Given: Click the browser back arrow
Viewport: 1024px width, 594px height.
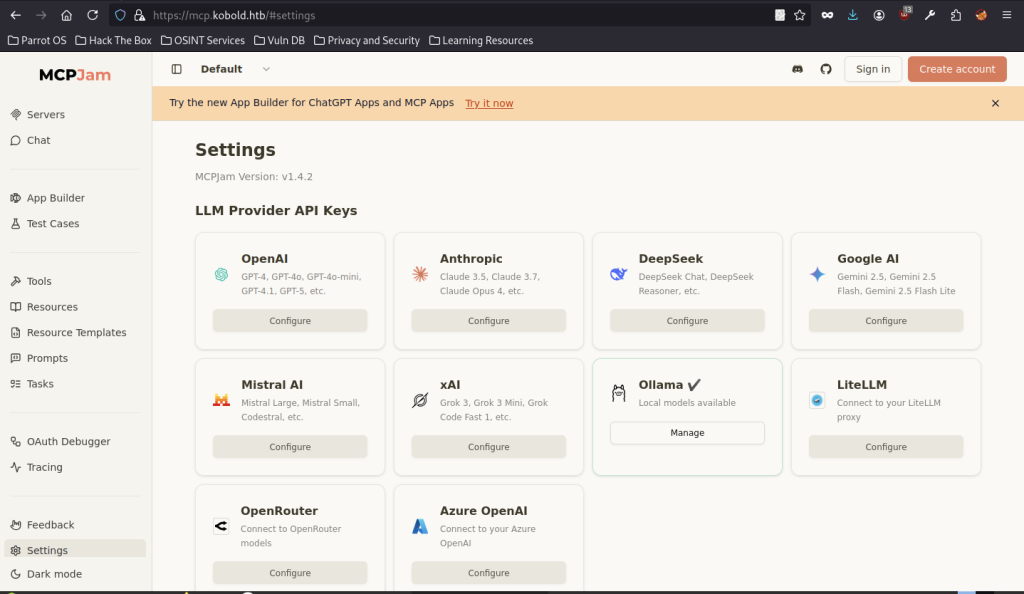Looking at the screenshot, I should point(16,15).
